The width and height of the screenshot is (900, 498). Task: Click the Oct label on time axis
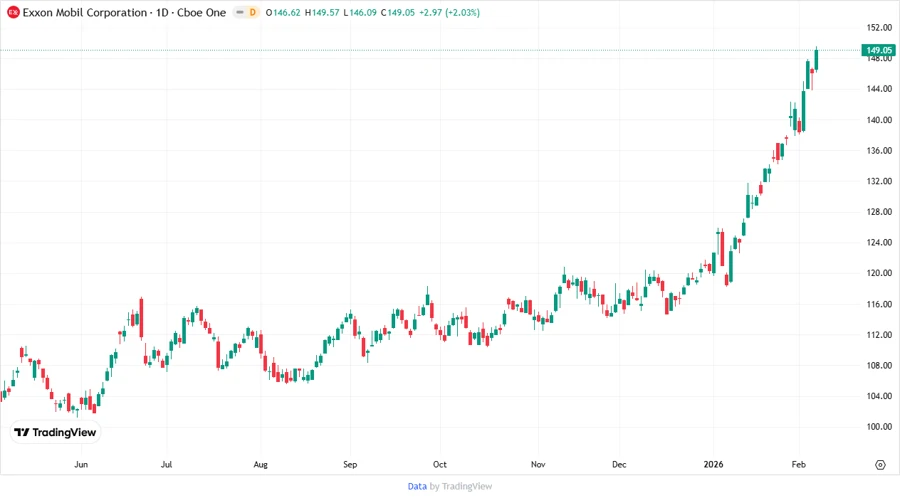click(x=440, y=464)
